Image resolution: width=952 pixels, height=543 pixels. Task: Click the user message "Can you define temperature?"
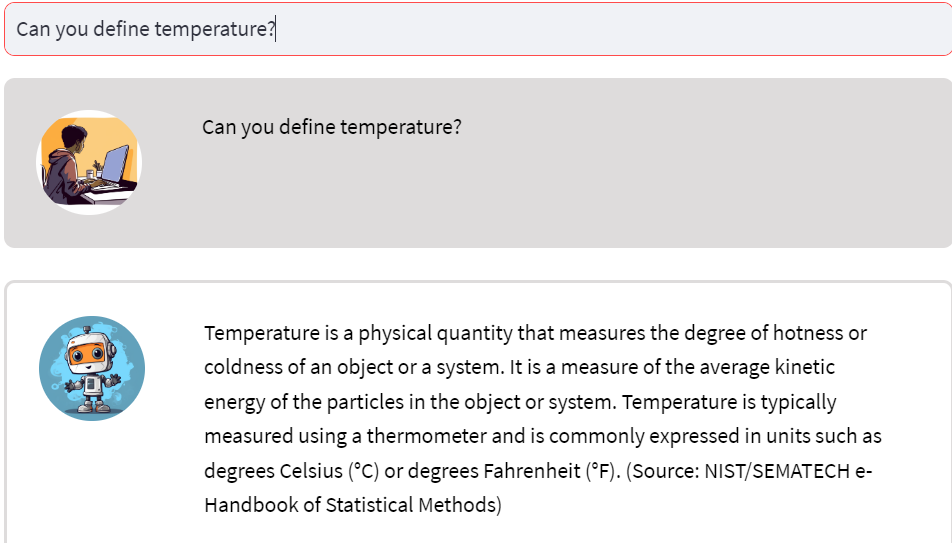pos(331,128)
